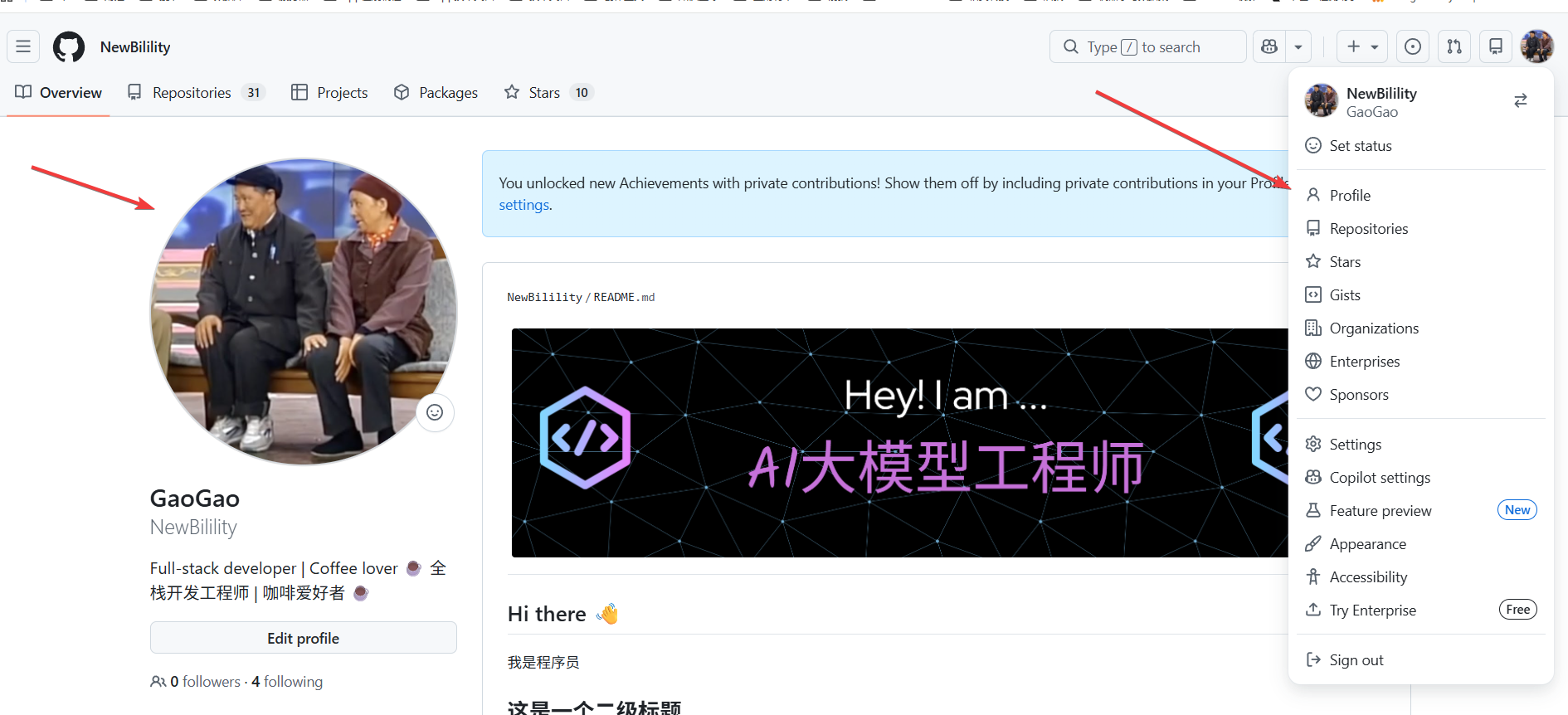Select Enterprises in user menu
1568x715 pixels.
coord(1420,361)
